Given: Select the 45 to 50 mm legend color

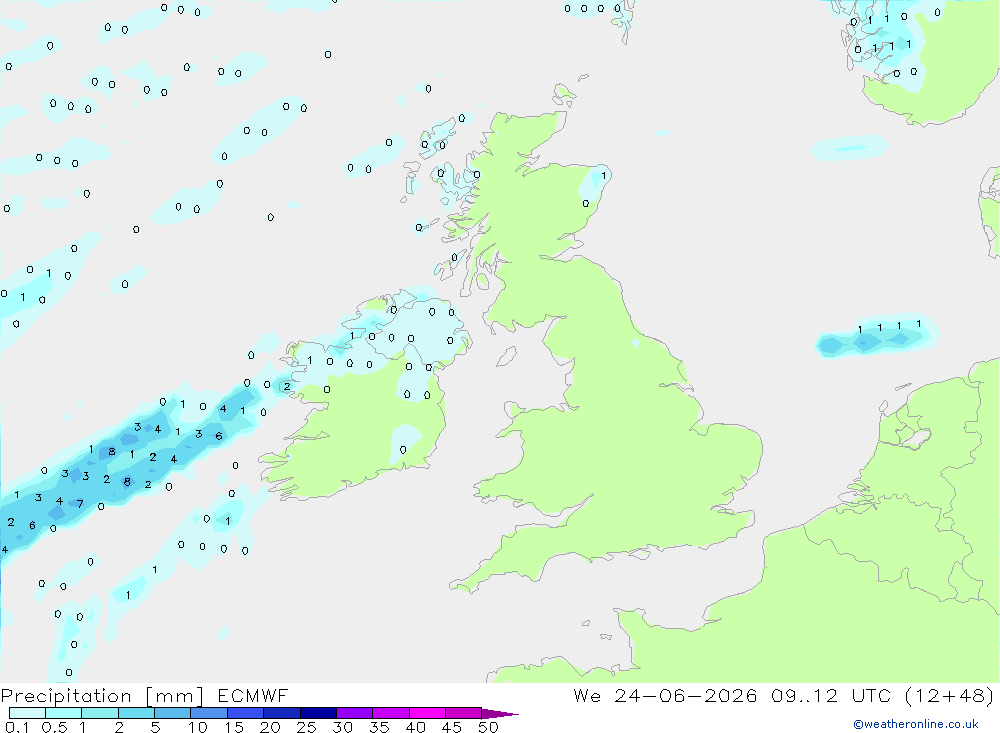Looking at the screenshot, I should click(464, 713).
